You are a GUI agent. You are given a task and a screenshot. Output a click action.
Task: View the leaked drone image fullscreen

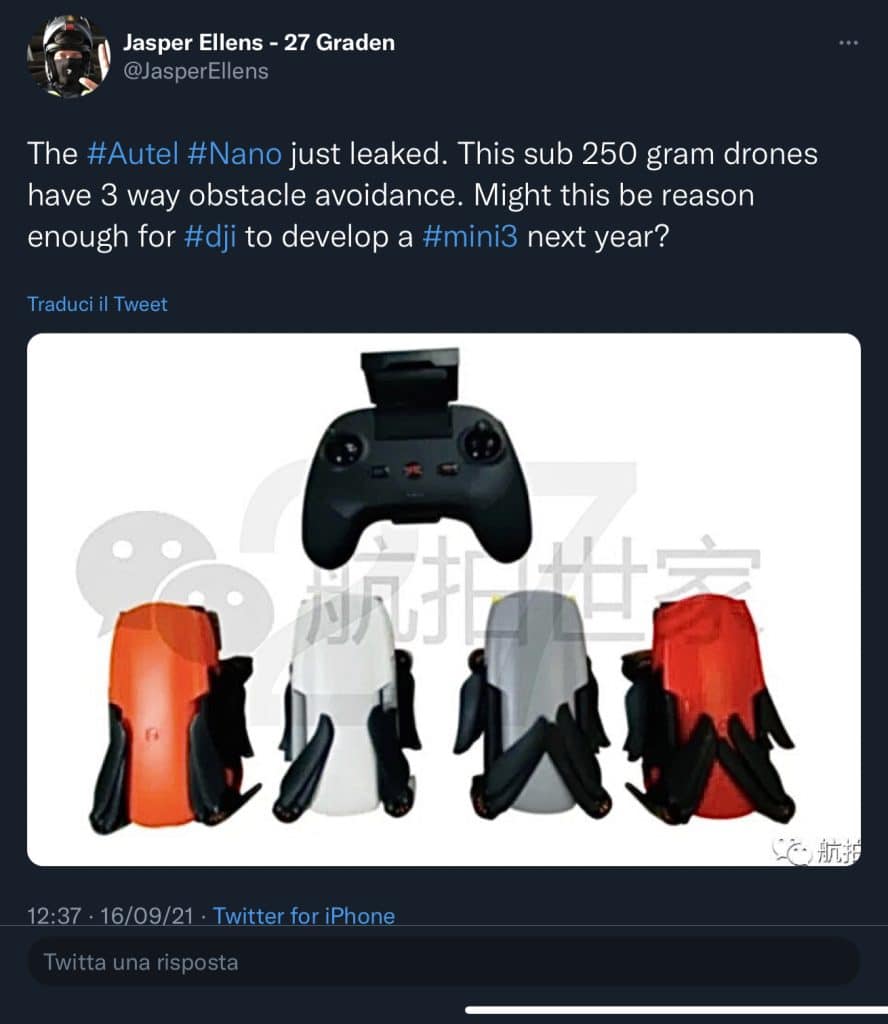pos(443,600)
